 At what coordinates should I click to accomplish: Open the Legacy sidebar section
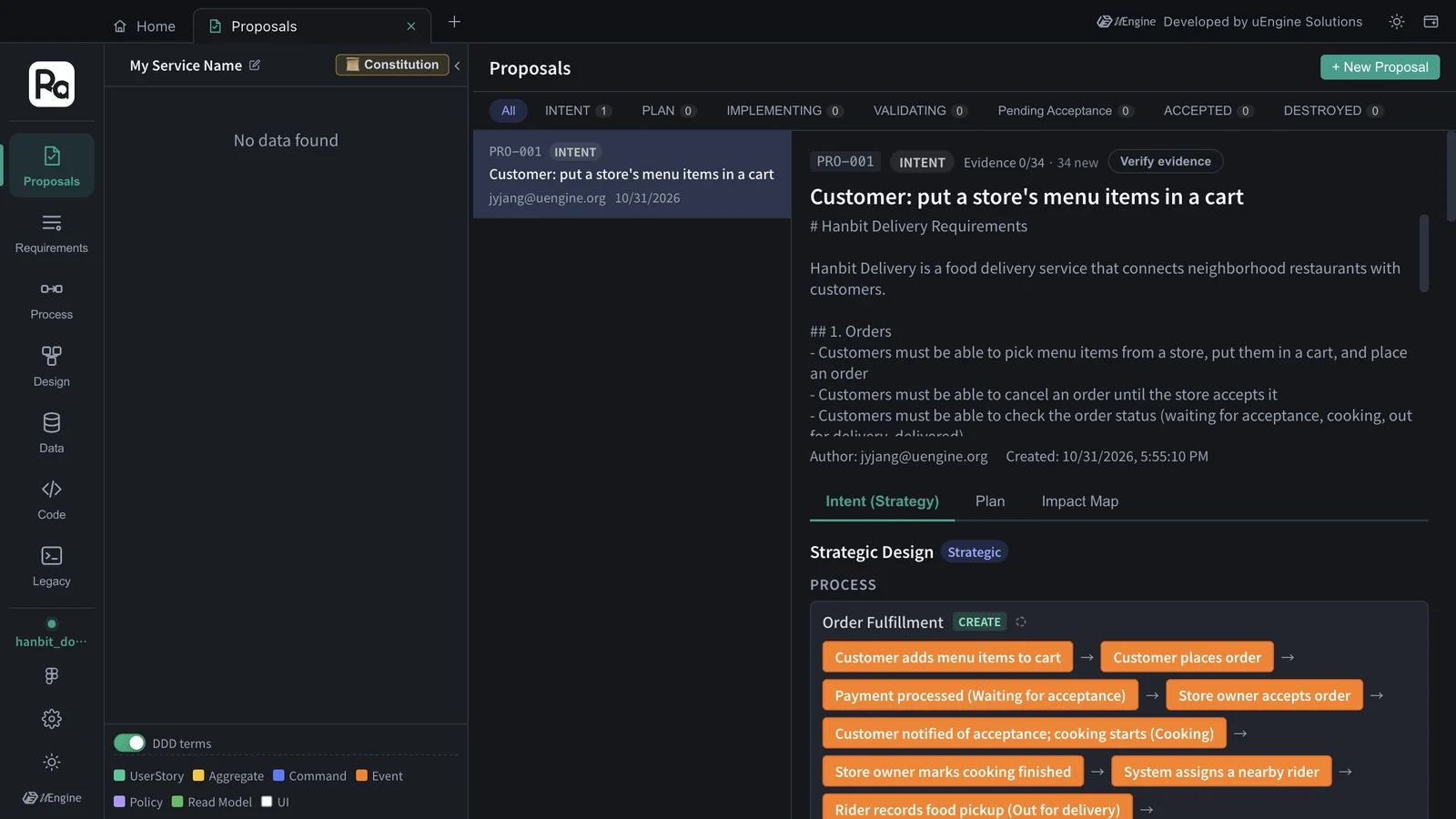(x=52, y=565)
